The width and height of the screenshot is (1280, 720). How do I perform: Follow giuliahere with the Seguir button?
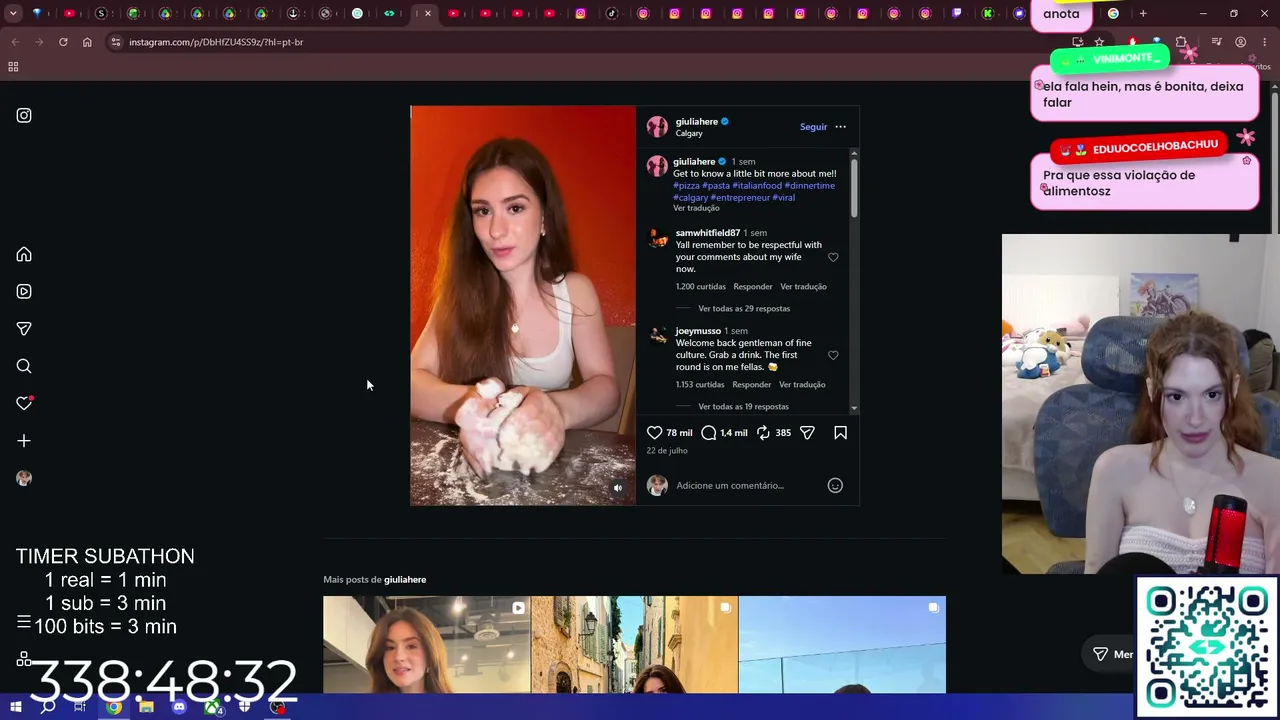[x=813, y=127]
